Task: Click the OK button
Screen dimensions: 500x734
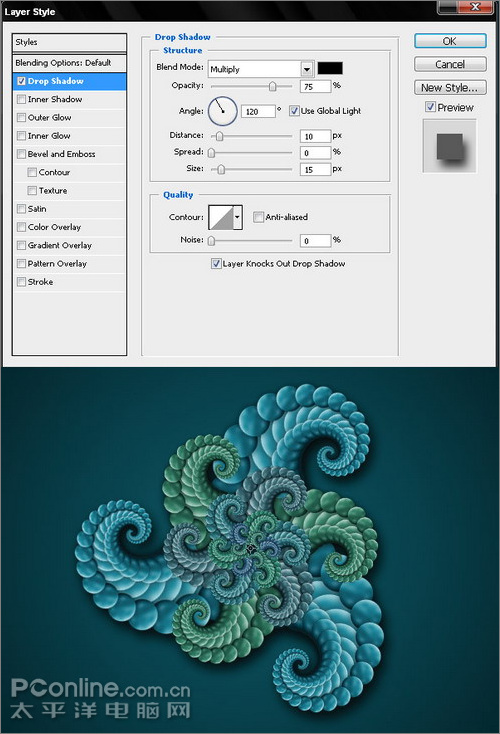Action: 450,41
